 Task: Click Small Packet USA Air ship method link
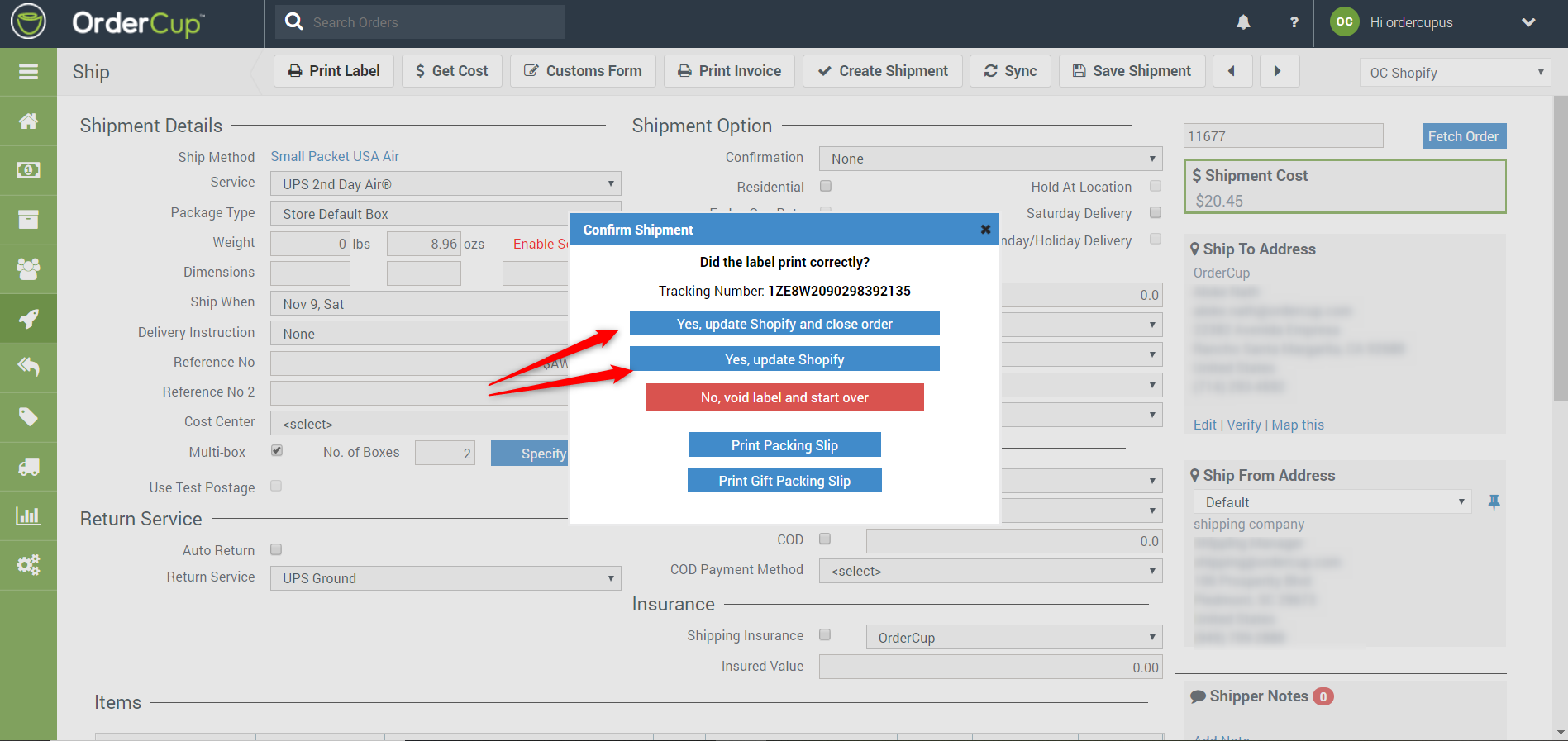(x=335, y=156)
